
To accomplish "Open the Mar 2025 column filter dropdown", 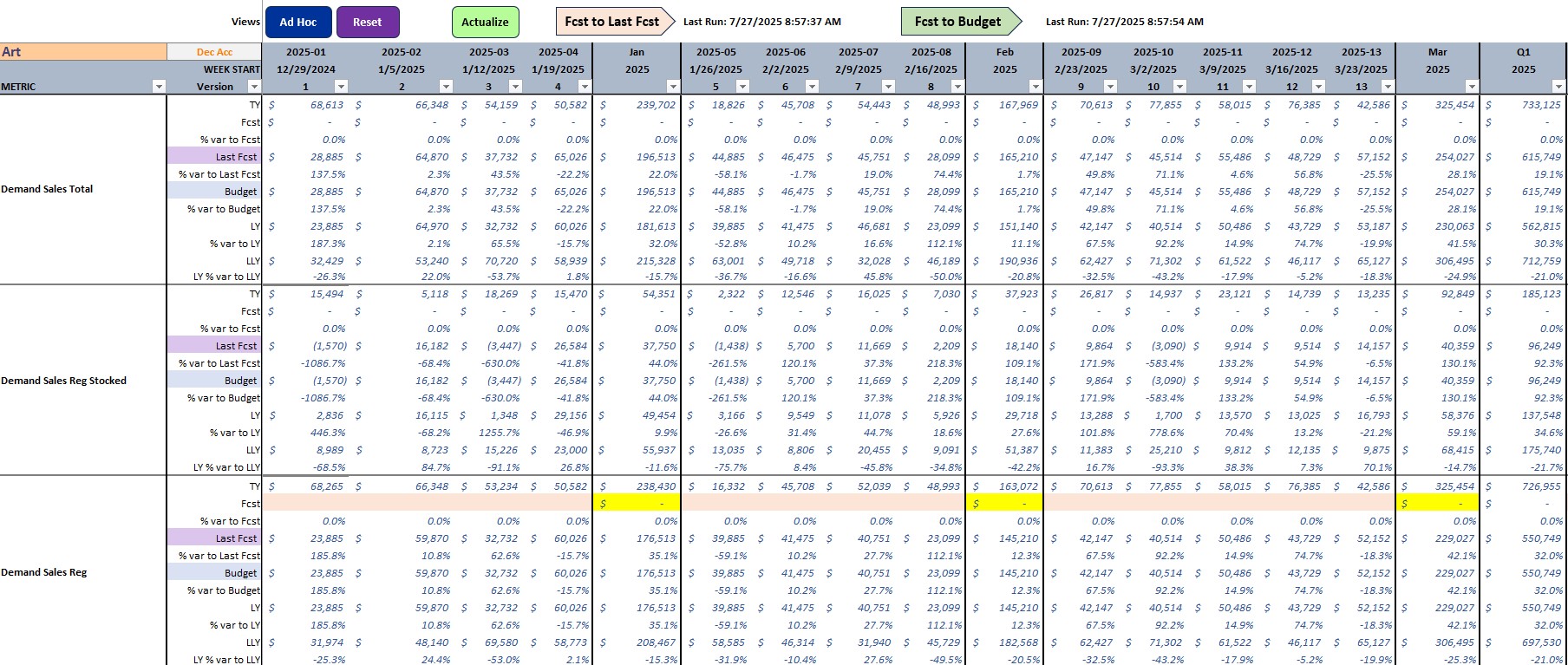I will point(1472,87).
